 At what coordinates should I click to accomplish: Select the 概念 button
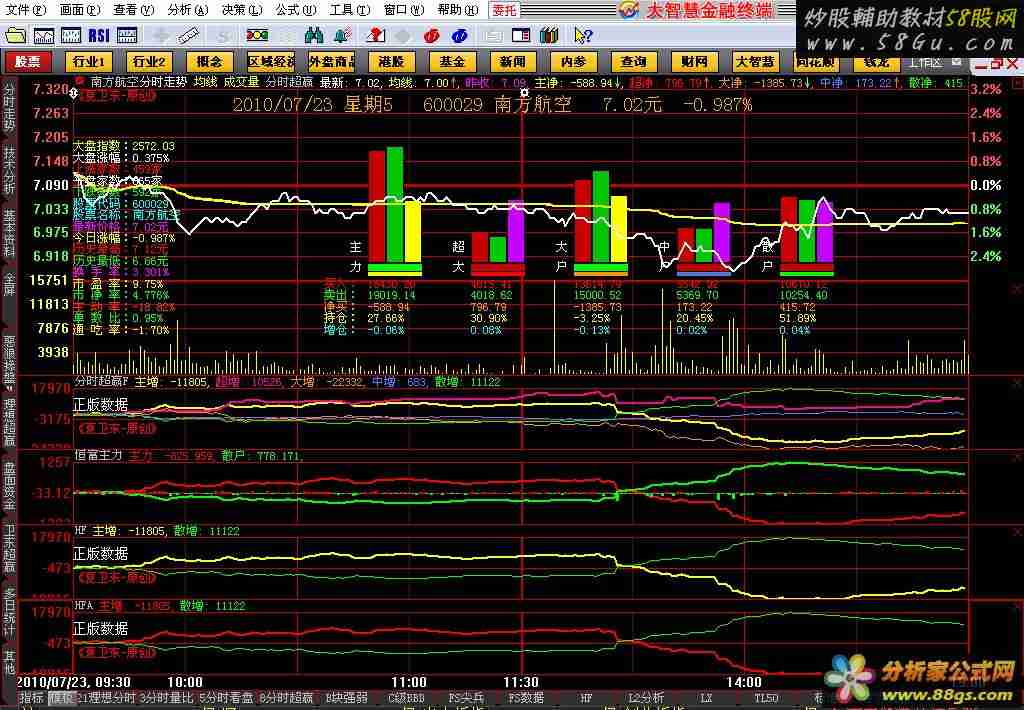(210, 61)
